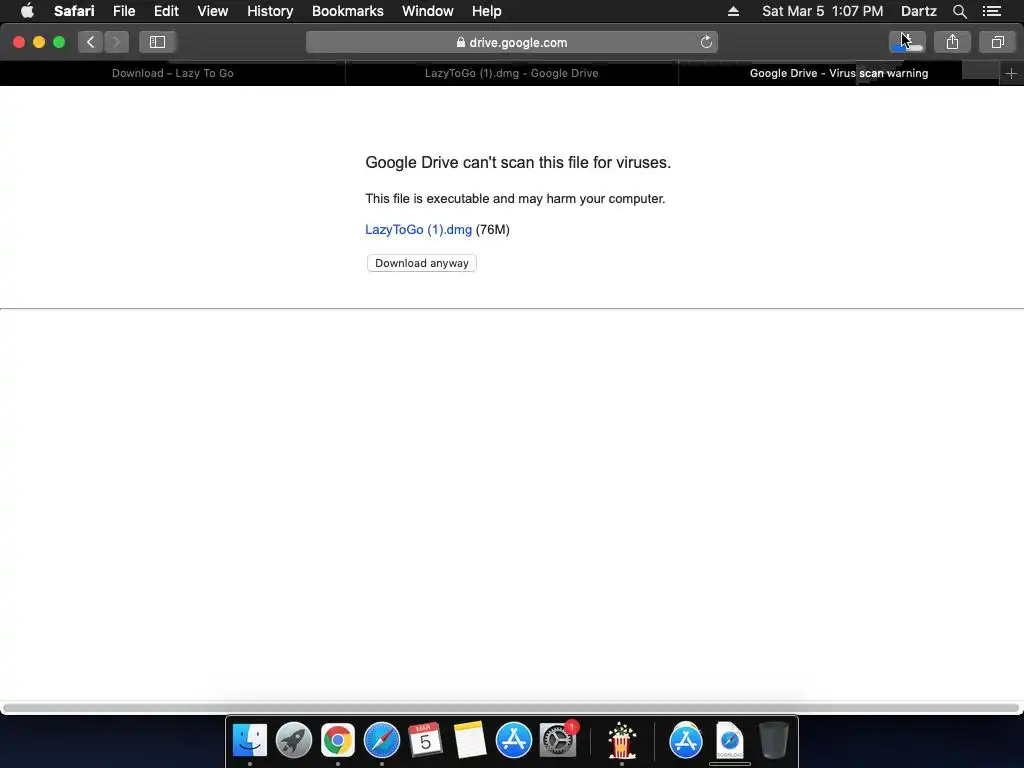Viewport: 1024px width, 768px height.
Task: Launch Google Chrome from the Dock
Action: pos(338,741)
